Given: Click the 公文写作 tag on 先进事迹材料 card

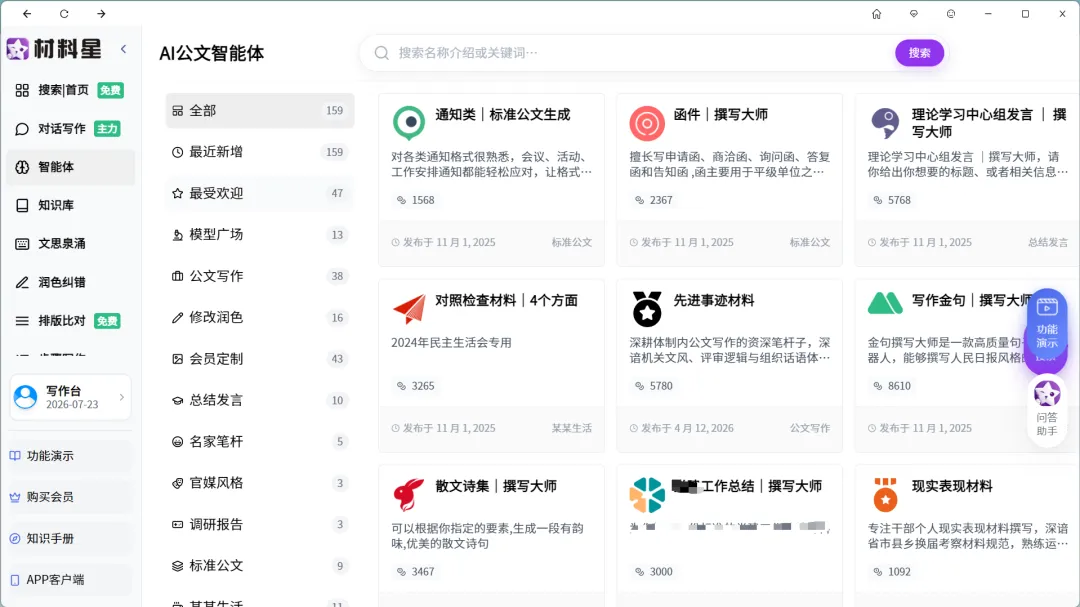Looking at the screenshot, I should click(x=809, y=429).
